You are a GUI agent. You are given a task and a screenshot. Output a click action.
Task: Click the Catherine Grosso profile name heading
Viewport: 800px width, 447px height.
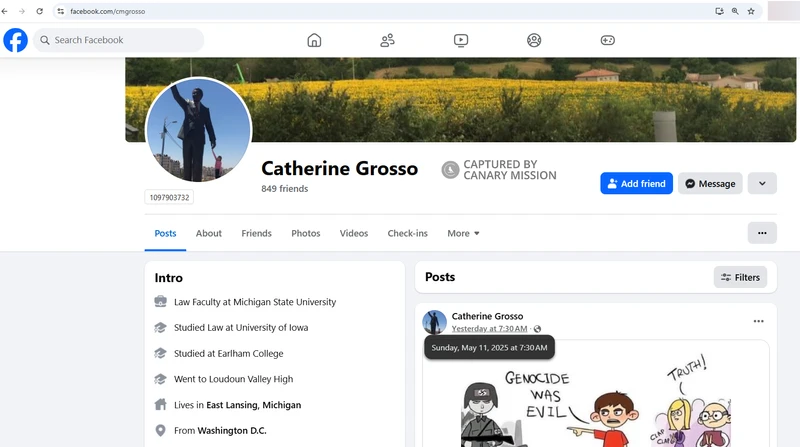339,168
